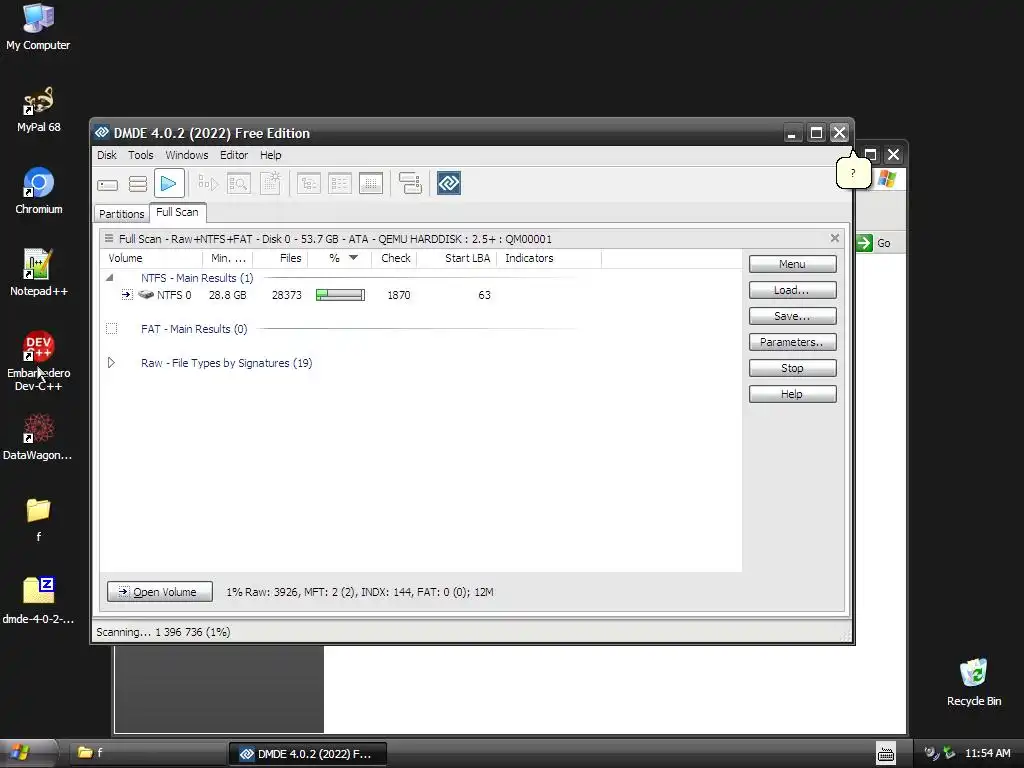
Task: Click the Start LBA column header
Action: point(458,258)
